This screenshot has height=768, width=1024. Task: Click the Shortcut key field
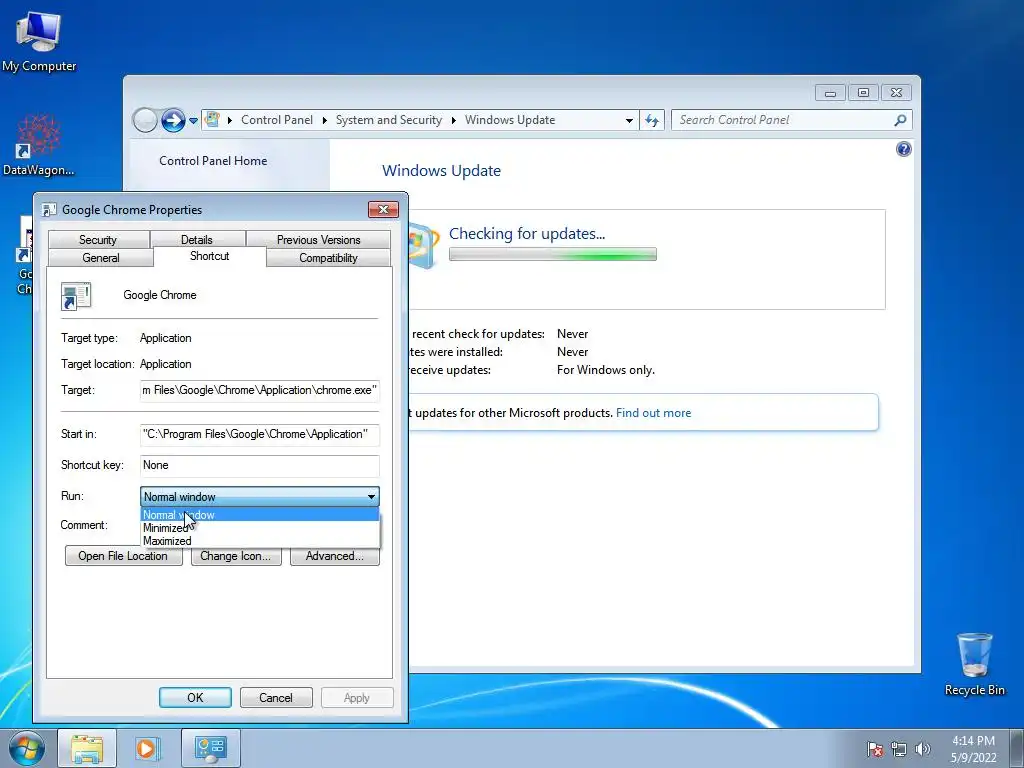click(x=259, y=466)
